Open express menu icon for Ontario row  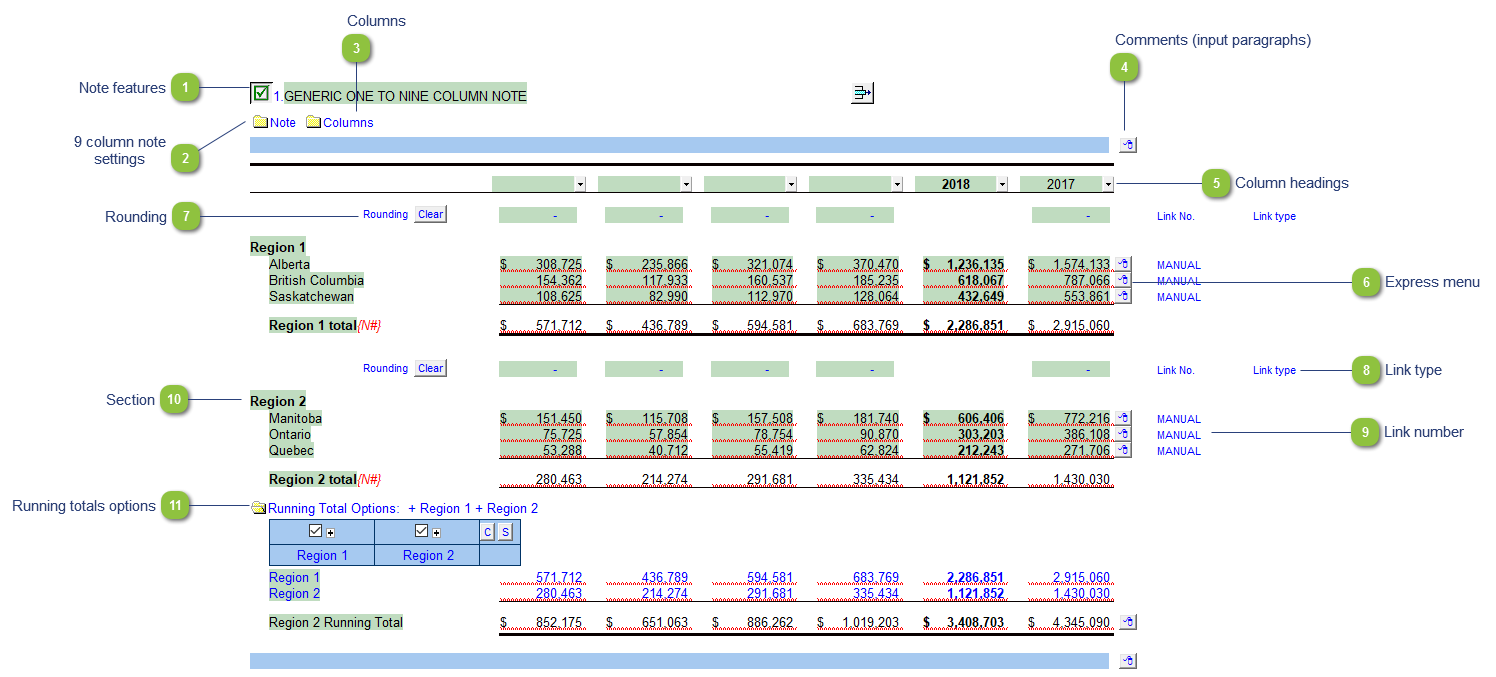(x=1123, y=434)
